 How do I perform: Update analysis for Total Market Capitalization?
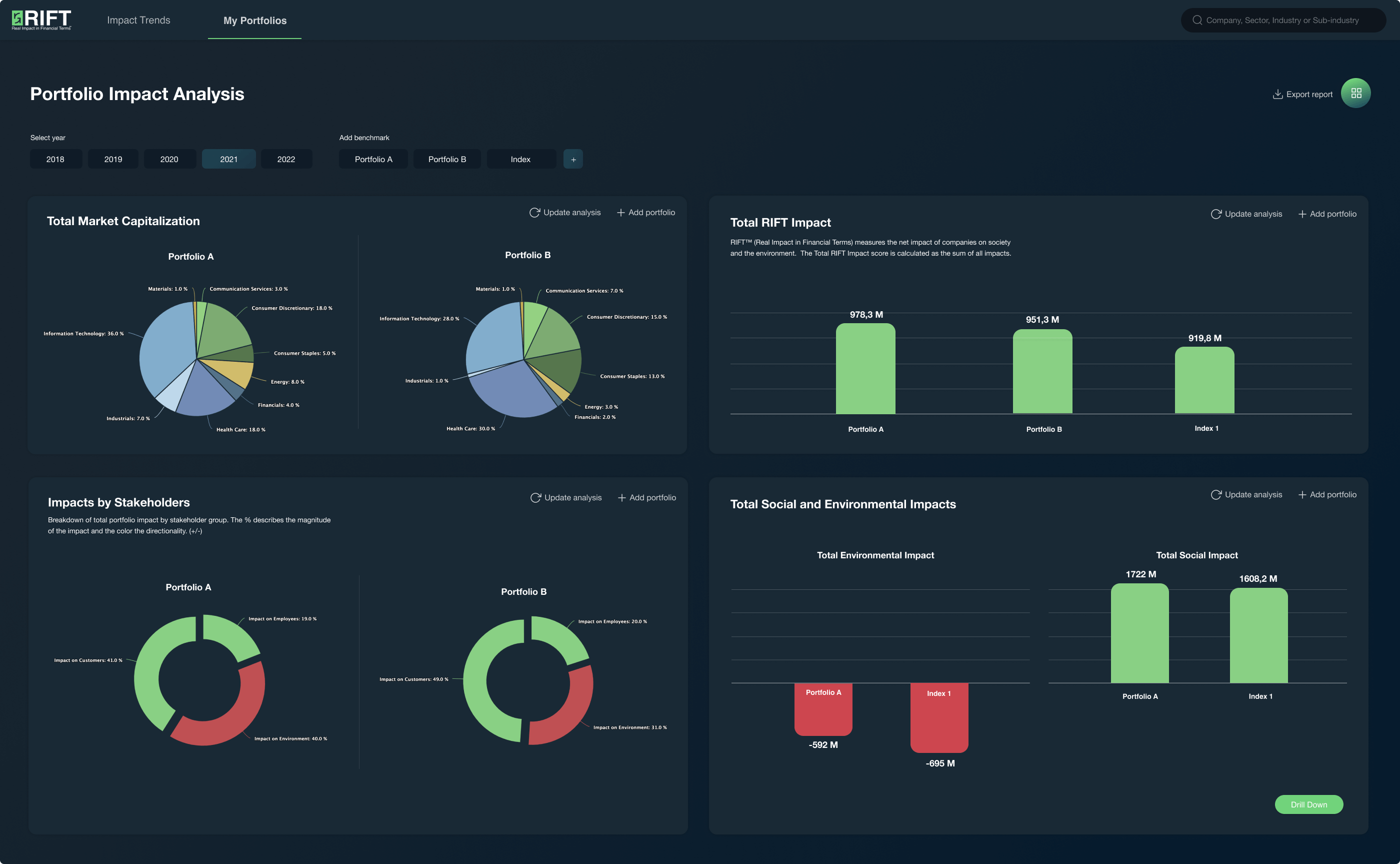point(571,213)
